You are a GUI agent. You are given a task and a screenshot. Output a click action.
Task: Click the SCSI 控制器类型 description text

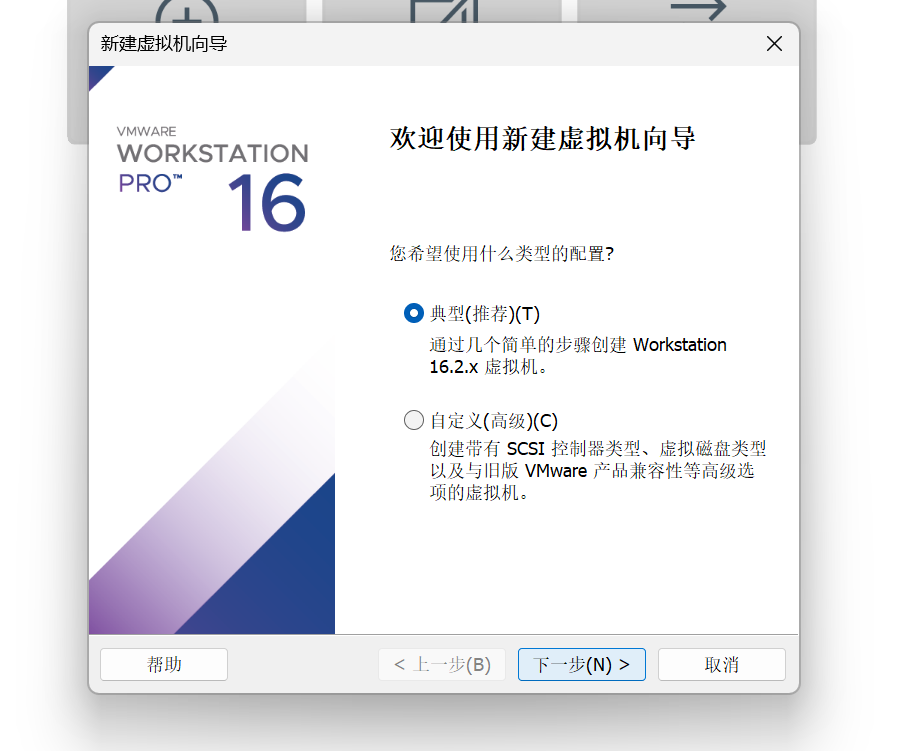tap(598, 471)
